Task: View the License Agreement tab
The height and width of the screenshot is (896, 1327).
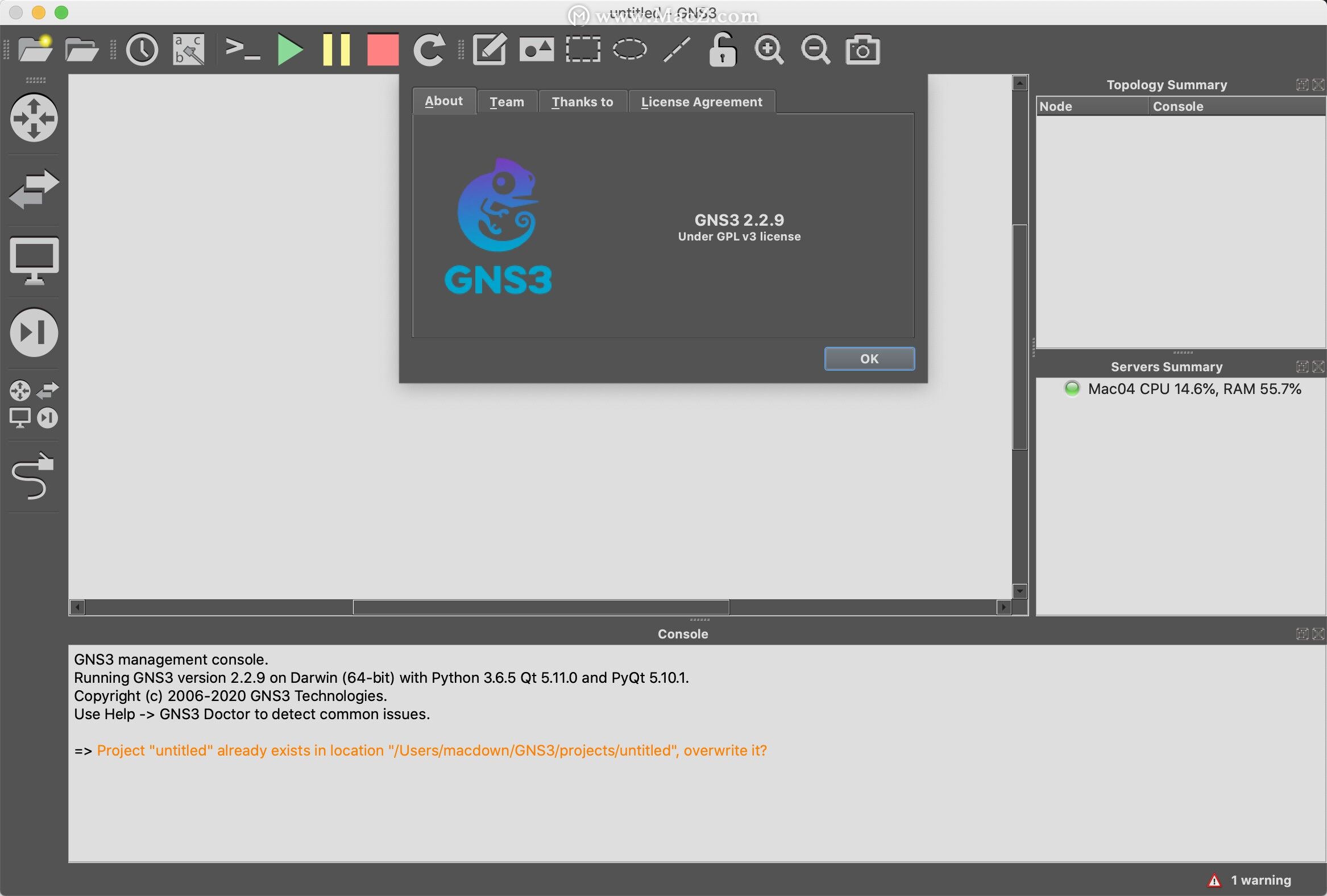Action: point(701,102)
